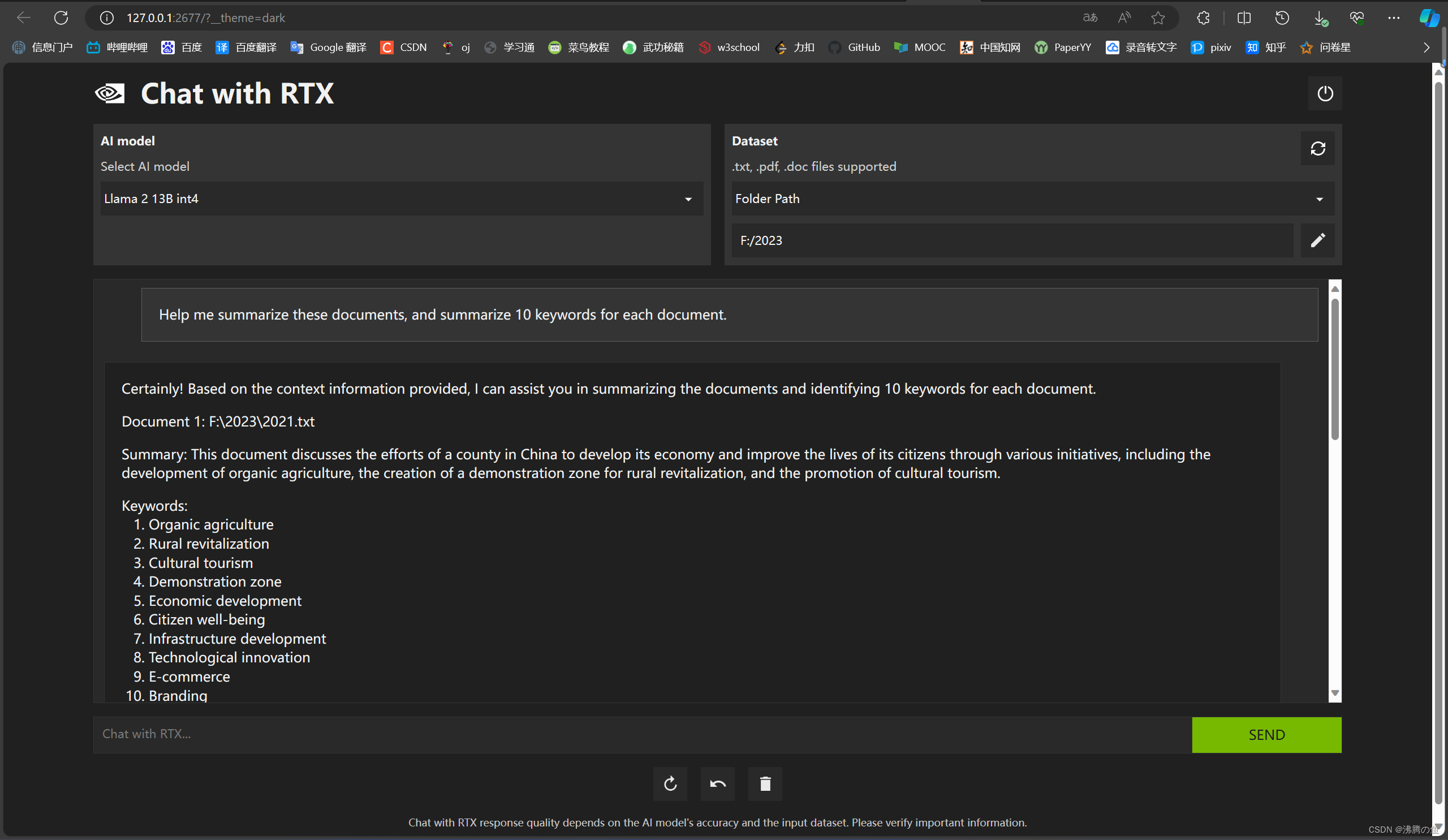The width and height of the screenshot is (1448, 840).
Task: Open the 百度翻译 bookmark
Action: (x=246, y=48)
